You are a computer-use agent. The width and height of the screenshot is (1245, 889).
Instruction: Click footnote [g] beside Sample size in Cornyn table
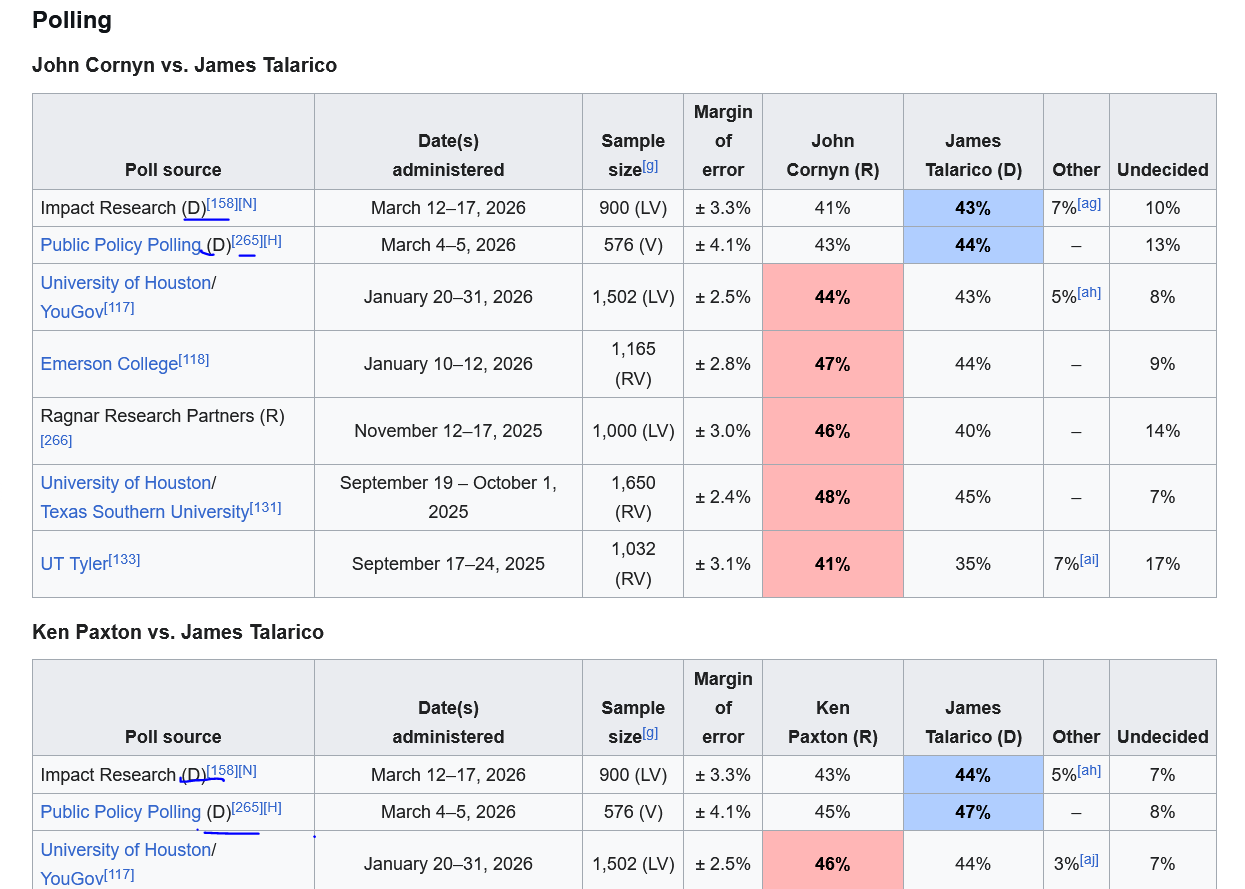point(650,165)
